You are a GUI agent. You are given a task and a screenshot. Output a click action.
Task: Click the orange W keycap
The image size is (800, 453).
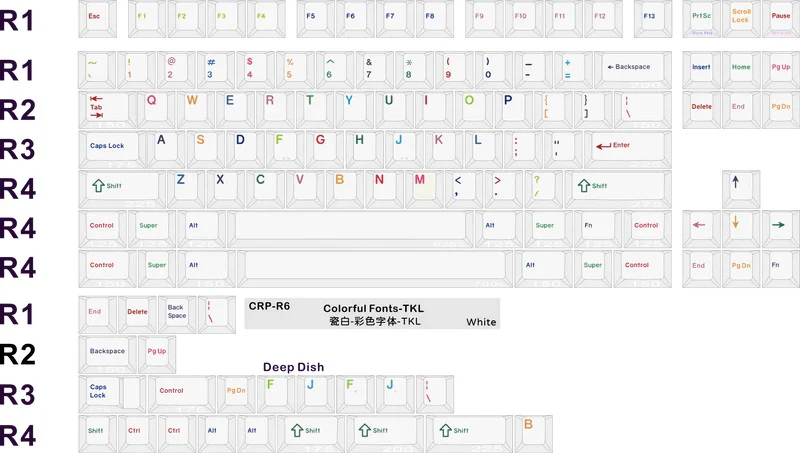click(x=197, y=110)
